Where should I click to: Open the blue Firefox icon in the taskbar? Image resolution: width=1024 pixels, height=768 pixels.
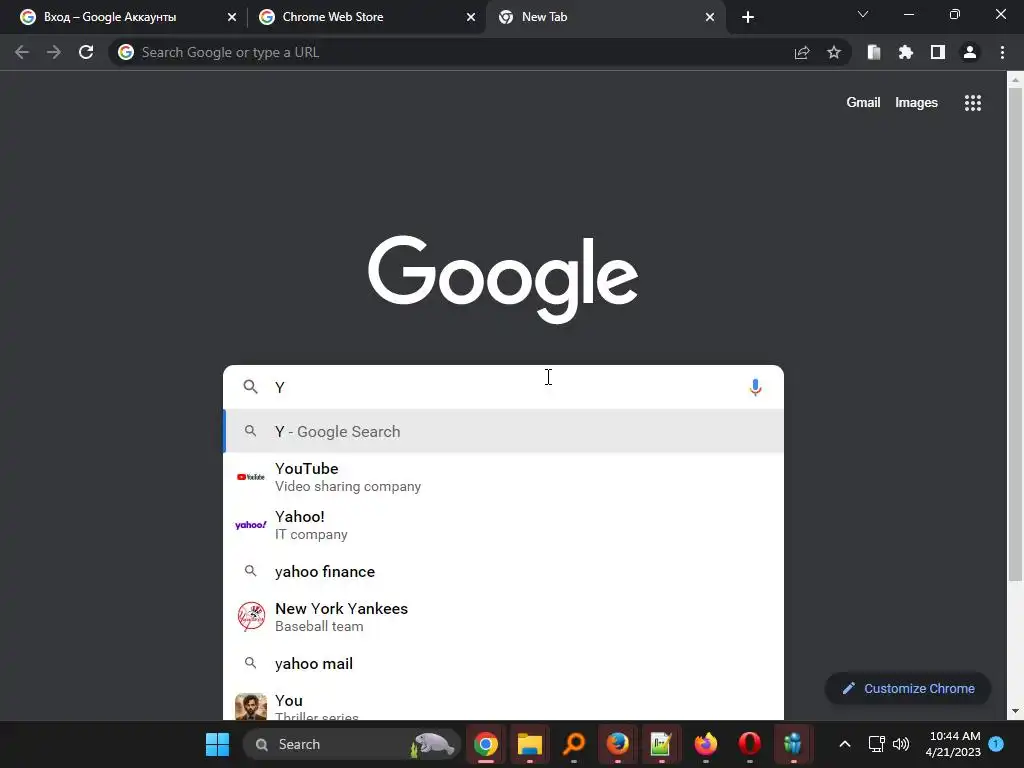click(x=617, y=744)
